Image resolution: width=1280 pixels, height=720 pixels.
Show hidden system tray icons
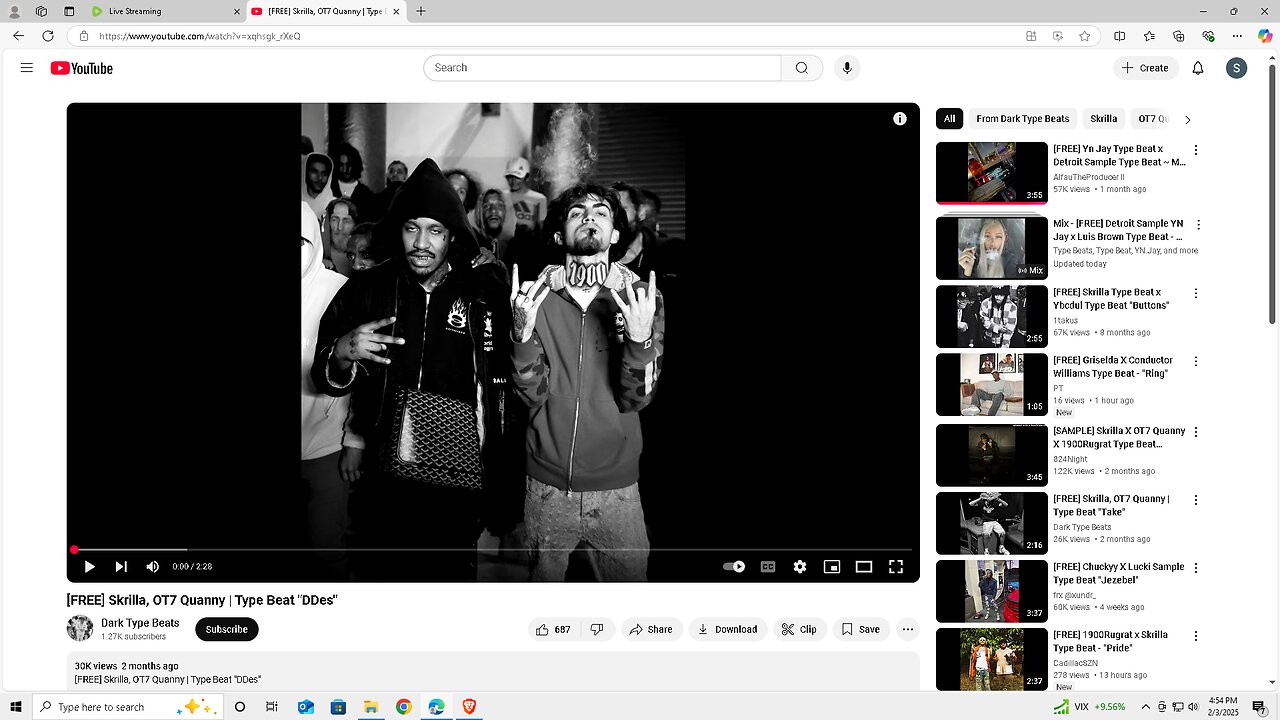(x=1146, y=707)
